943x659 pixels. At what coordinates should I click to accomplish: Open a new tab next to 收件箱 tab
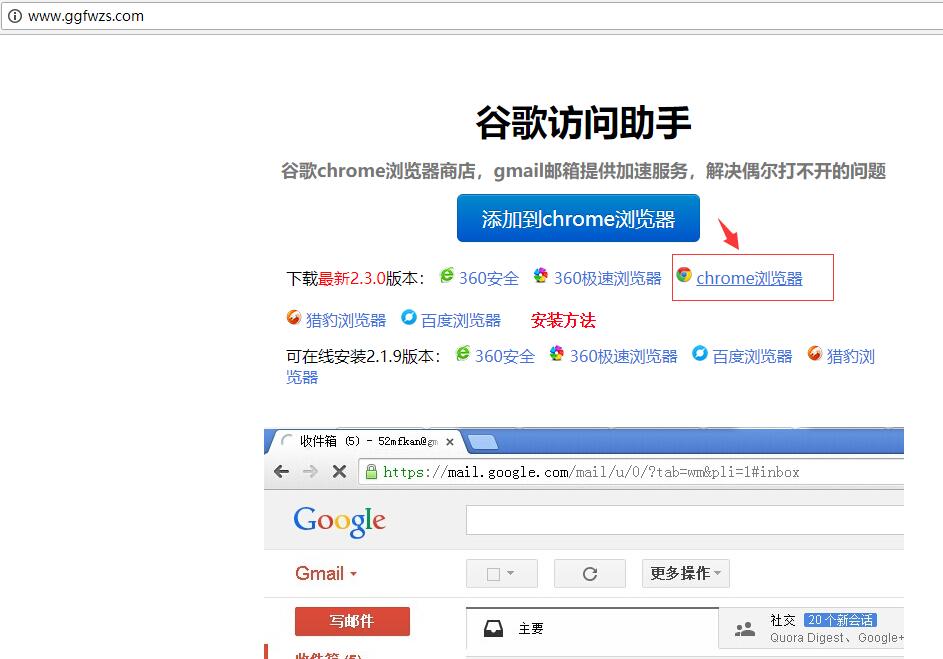tap(483, 442)
